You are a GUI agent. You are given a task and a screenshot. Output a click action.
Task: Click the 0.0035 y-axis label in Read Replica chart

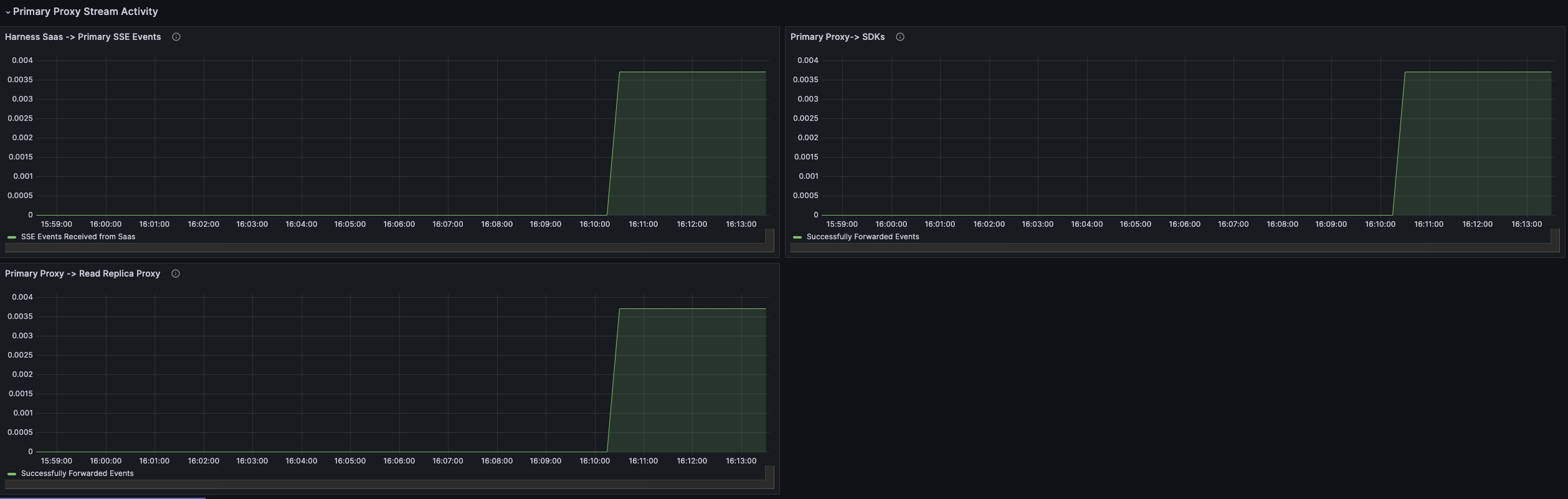pos(20,316)
